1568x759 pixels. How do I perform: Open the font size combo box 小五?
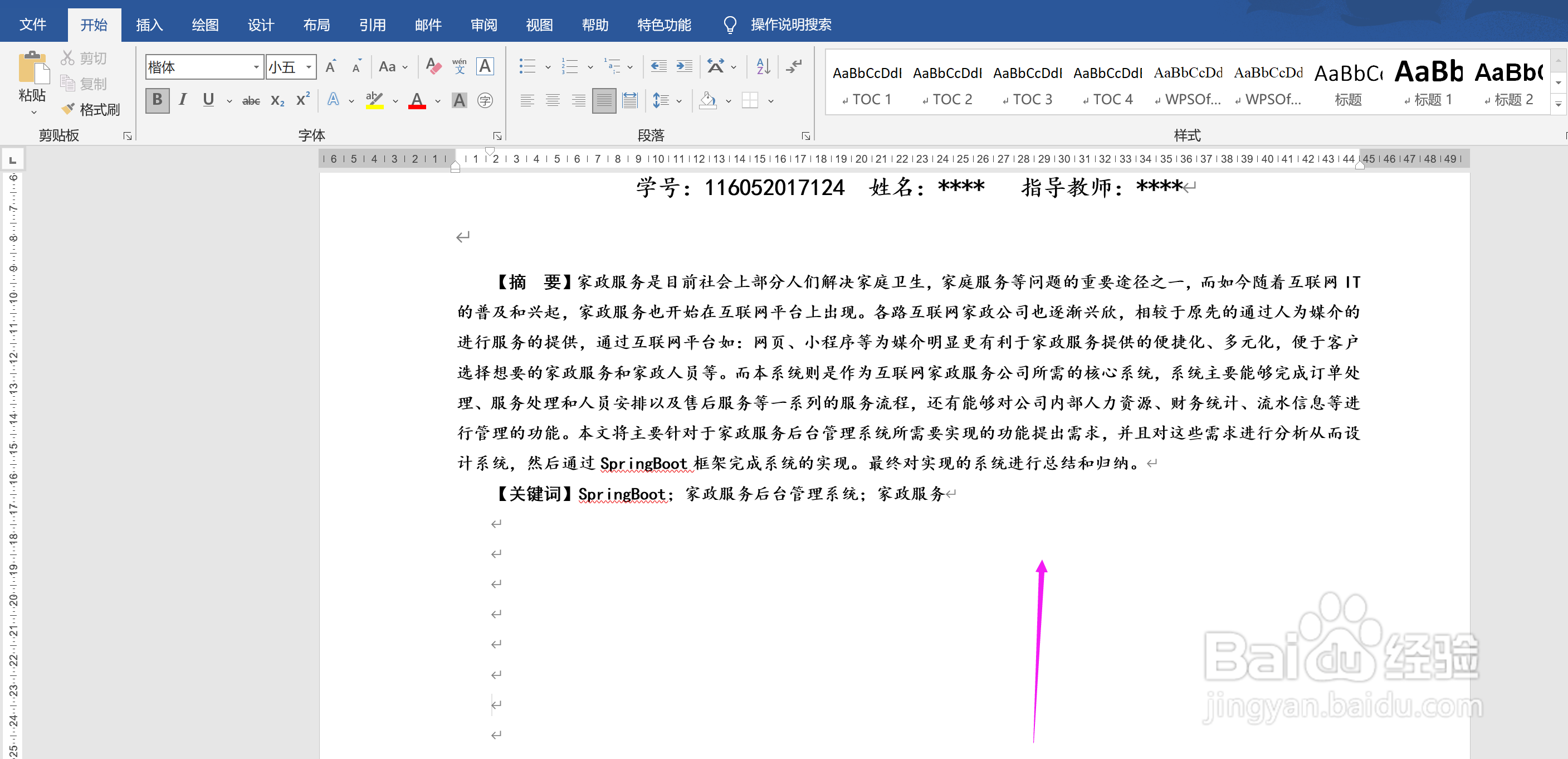coord(291,67)
